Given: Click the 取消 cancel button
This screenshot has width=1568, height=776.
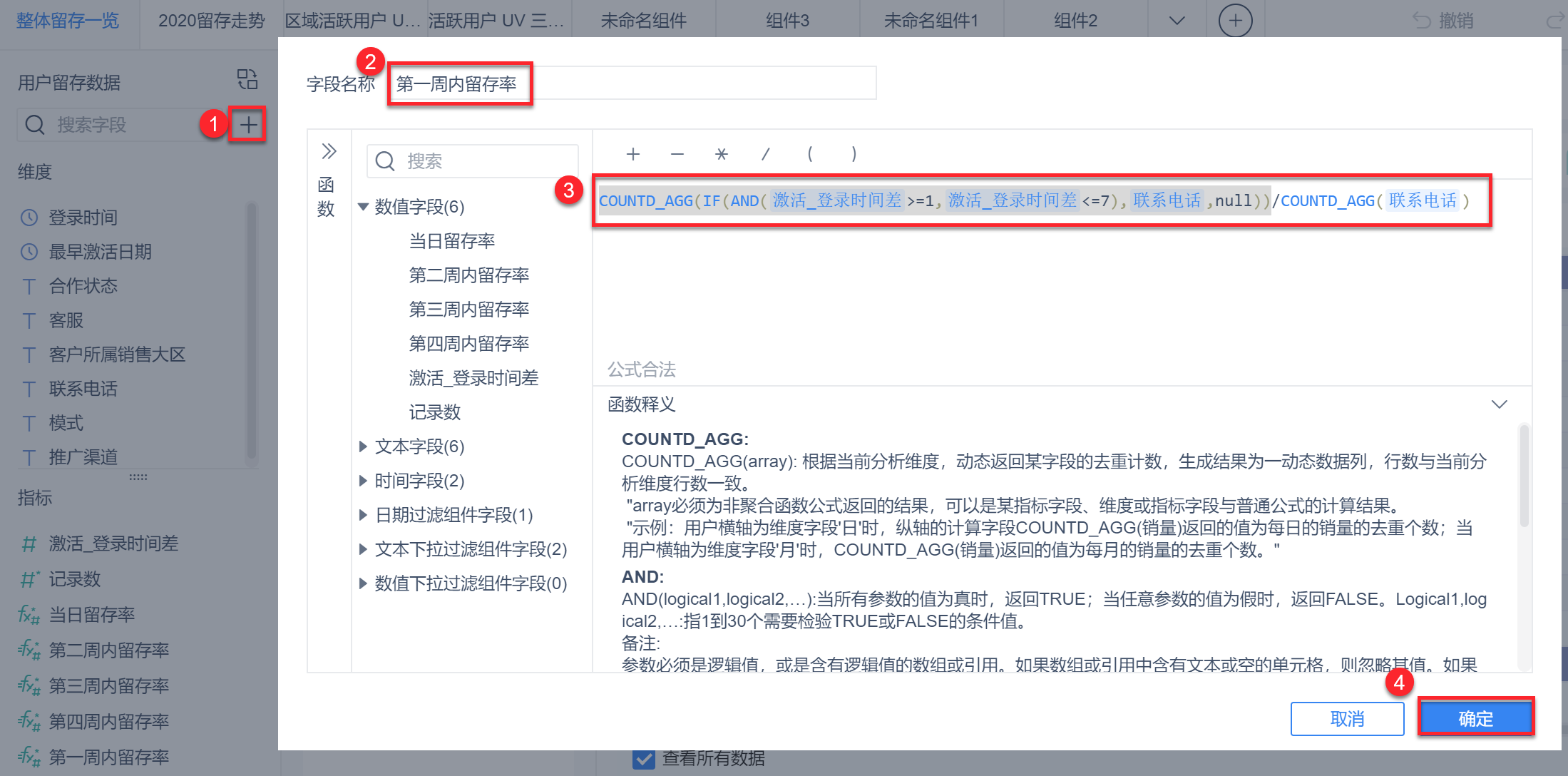Looking at the screenshot, I should pyautogui.click(x=1347, y=718).
